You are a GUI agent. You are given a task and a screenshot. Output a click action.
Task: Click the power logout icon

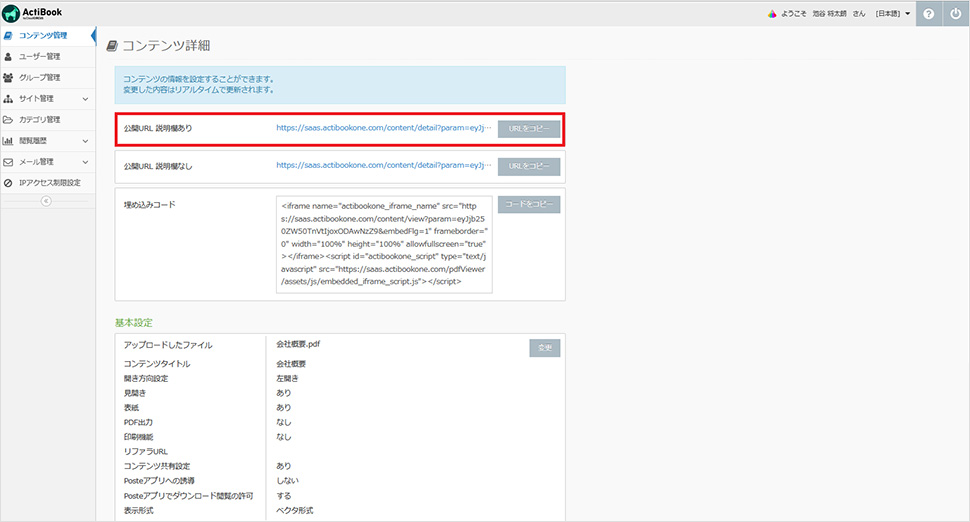[x=956, y=14]
